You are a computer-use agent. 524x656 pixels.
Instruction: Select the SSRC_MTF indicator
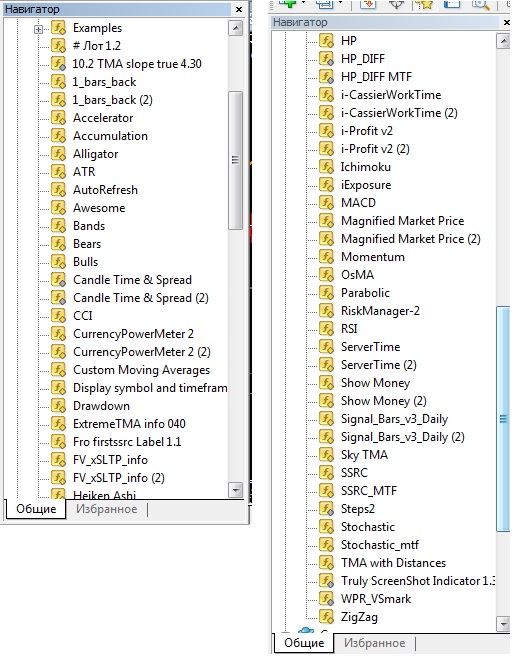tap(369, 490)
